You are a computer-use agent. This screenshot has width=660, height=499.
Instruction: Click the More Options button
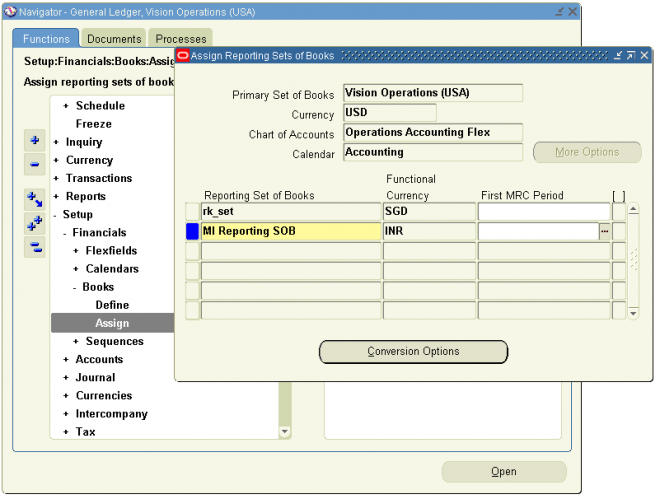(x=587, y=152)
